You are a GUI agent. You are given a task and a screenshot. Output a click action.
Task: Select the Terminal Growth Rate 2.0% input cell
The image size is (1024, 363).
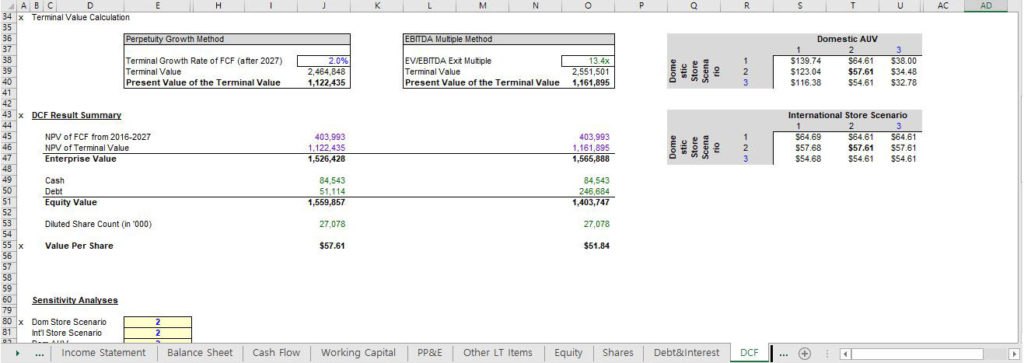(x=324, y=61)
